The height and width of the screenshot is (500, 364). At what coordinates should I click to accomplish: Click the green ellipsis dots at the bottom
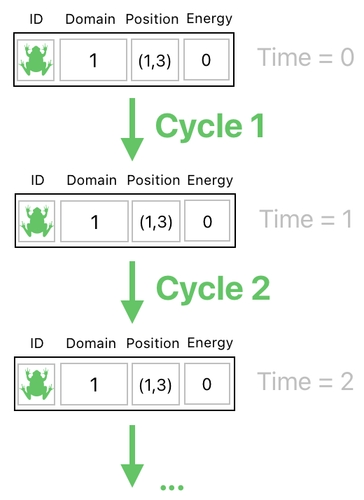pos(172,488)
